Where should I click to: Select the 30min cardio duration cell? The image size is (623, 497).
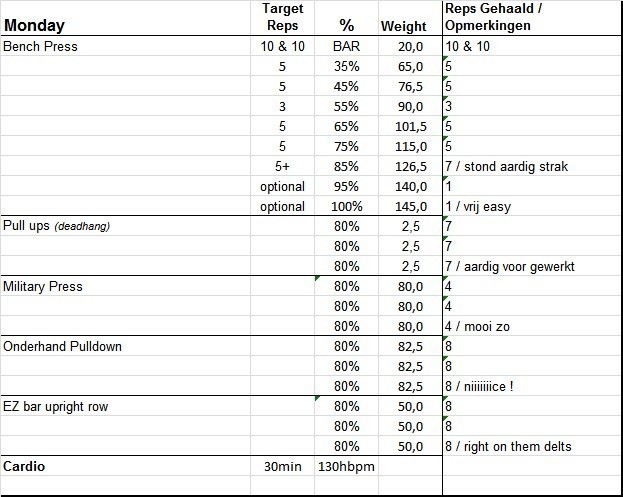point(281,466)
